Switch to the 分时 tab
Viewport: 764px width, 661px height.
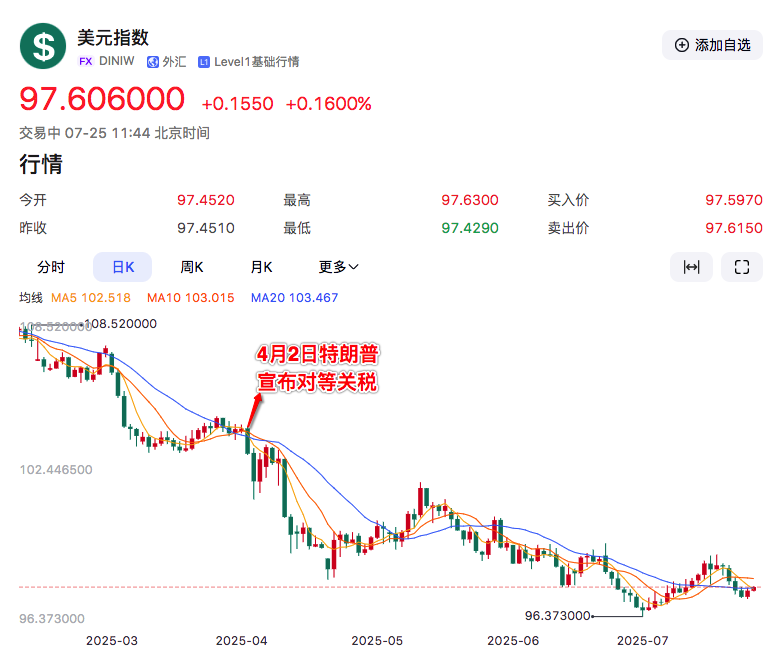51,267
